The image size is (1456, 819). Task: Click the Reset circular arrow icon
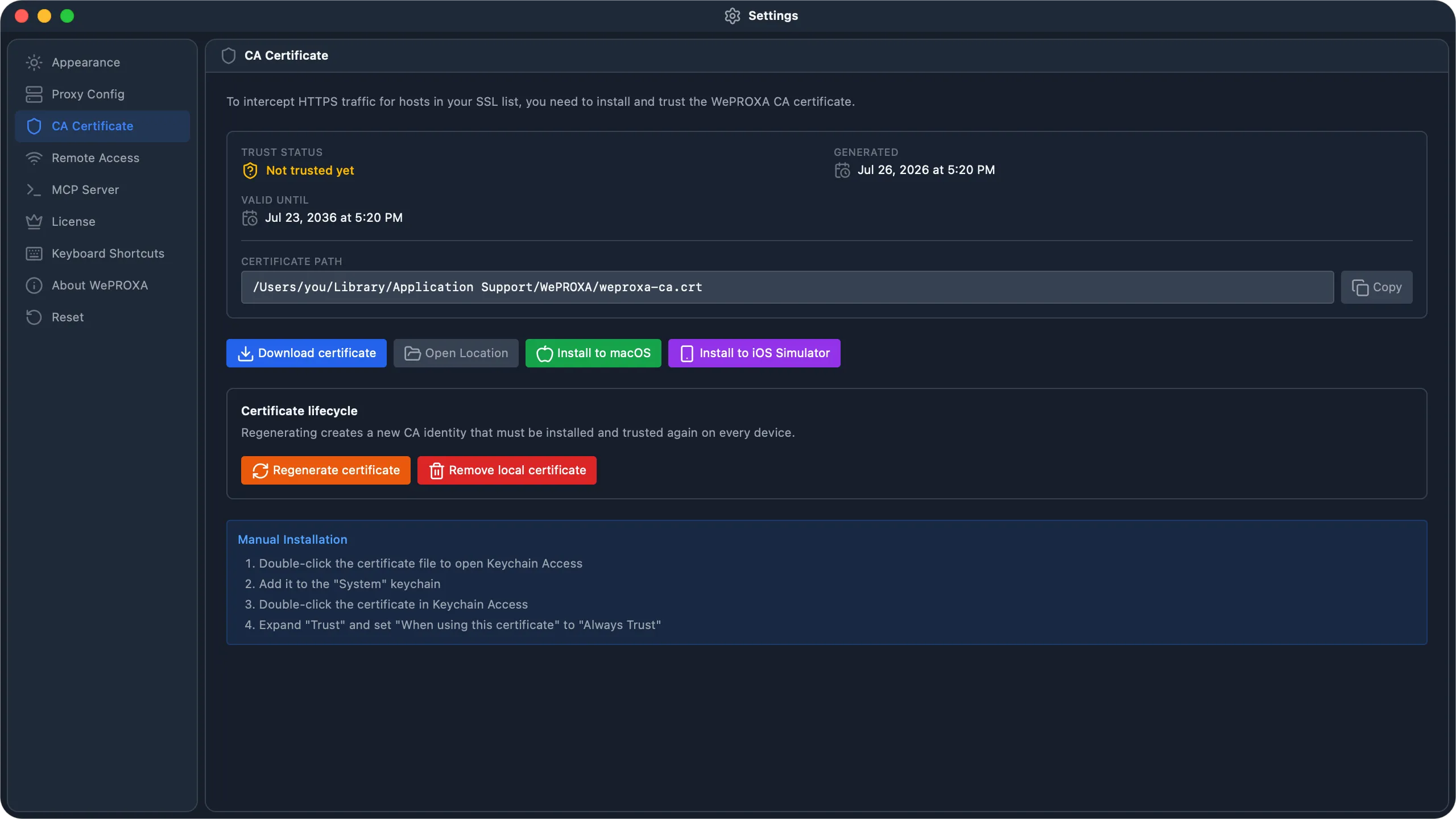tap(34, 317)
